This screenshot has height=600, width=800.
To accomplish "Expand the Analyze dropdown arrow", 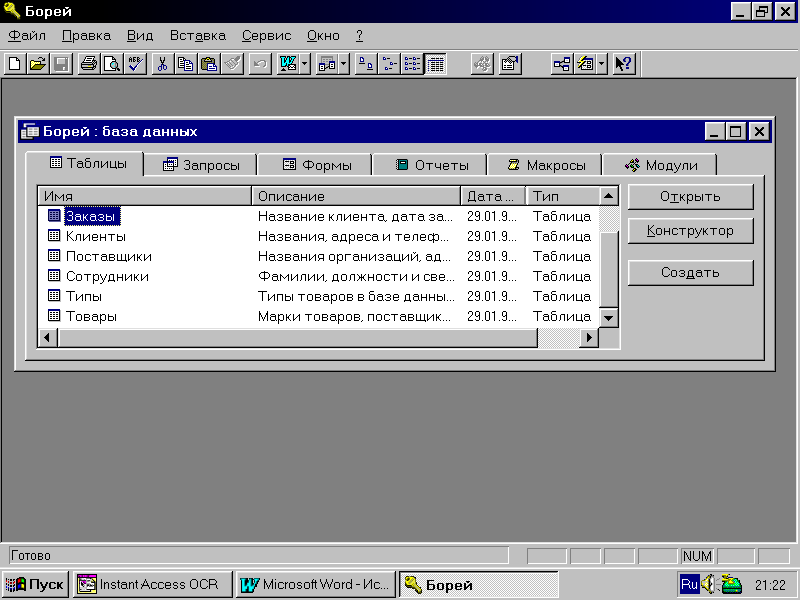I will (344, 64).
